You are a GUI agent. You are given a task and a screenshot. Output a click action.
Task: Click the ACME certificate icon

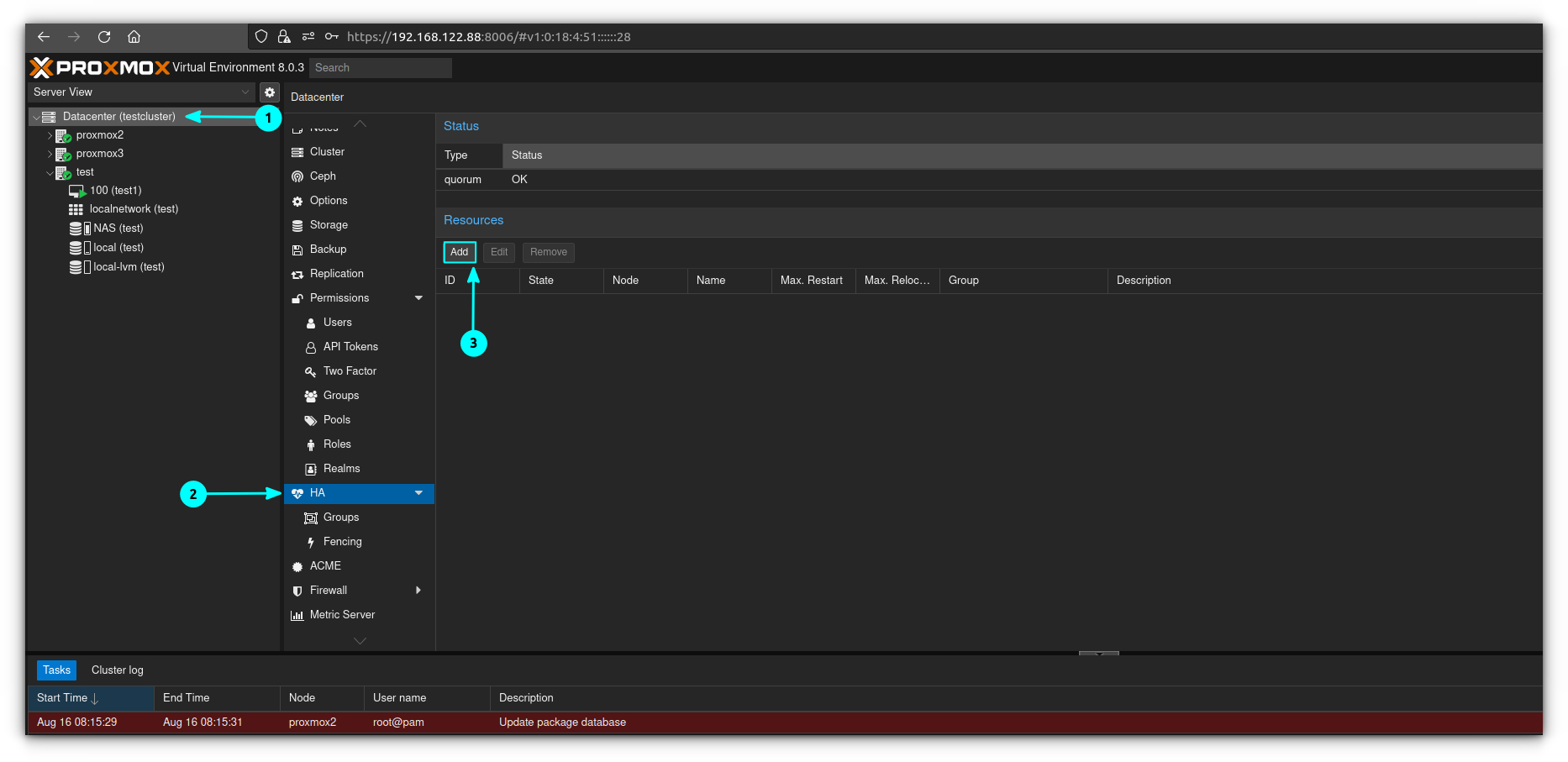(297, 566)
